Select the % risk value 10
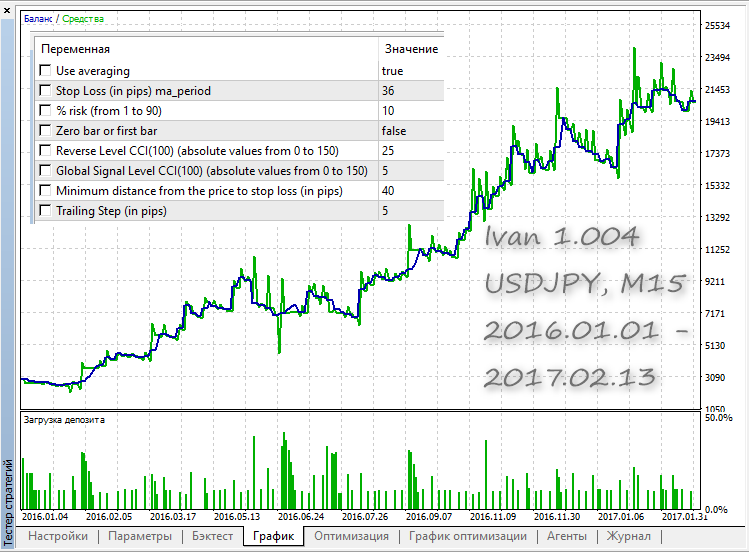The width and height of the screenshot is (749, 553). click(x=388, y=111)
